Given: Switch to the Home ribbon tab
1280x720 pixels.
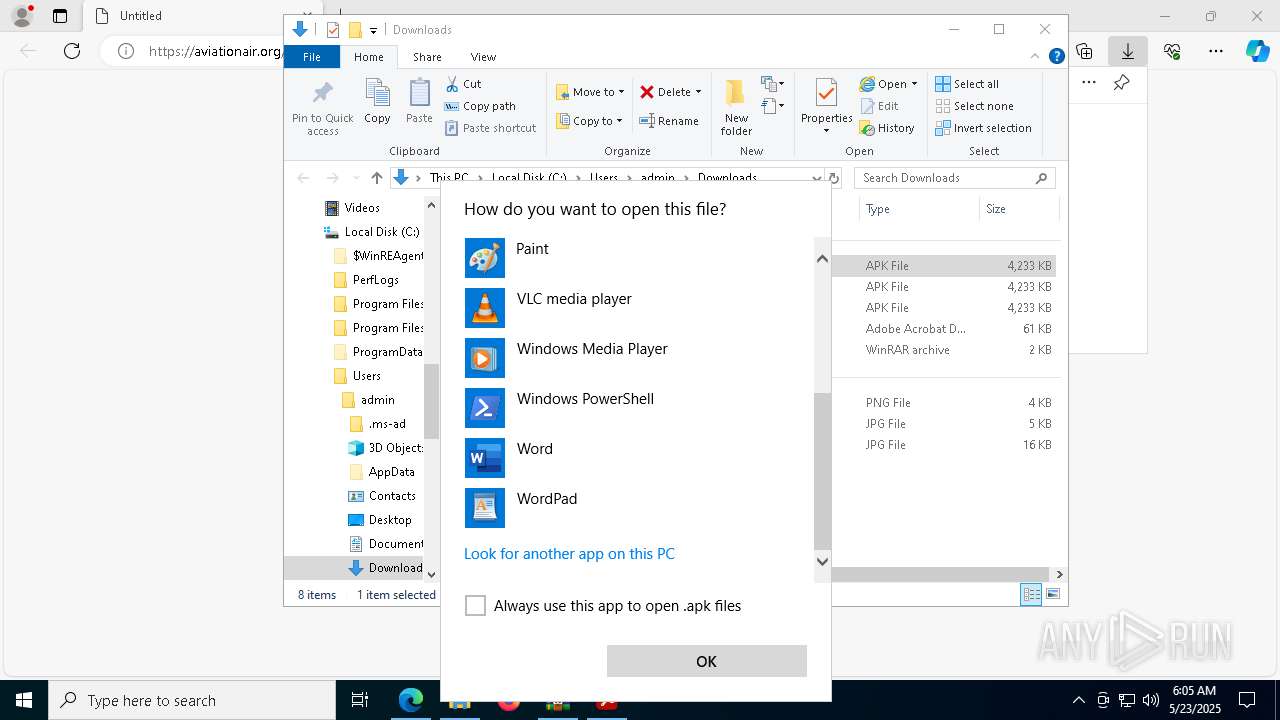Looking at the screenshot, I should click(368, 57).
